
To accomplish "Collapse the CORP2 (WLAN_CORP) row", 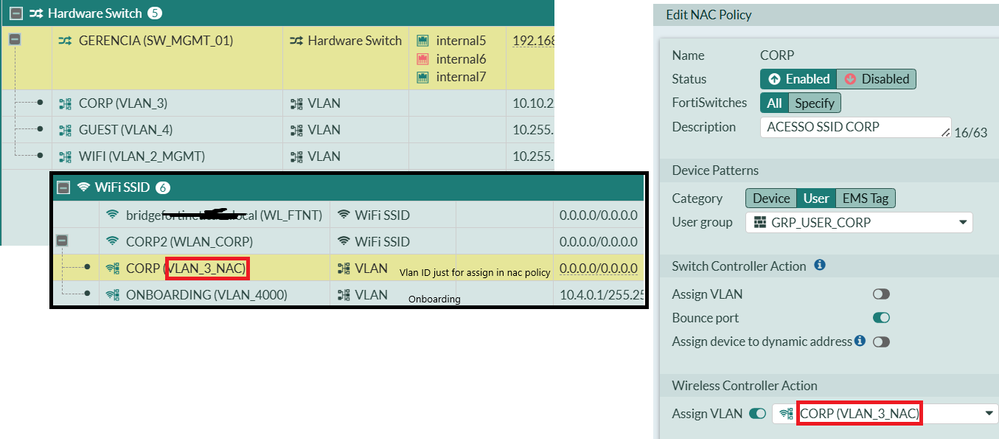I will click(62, 241).
